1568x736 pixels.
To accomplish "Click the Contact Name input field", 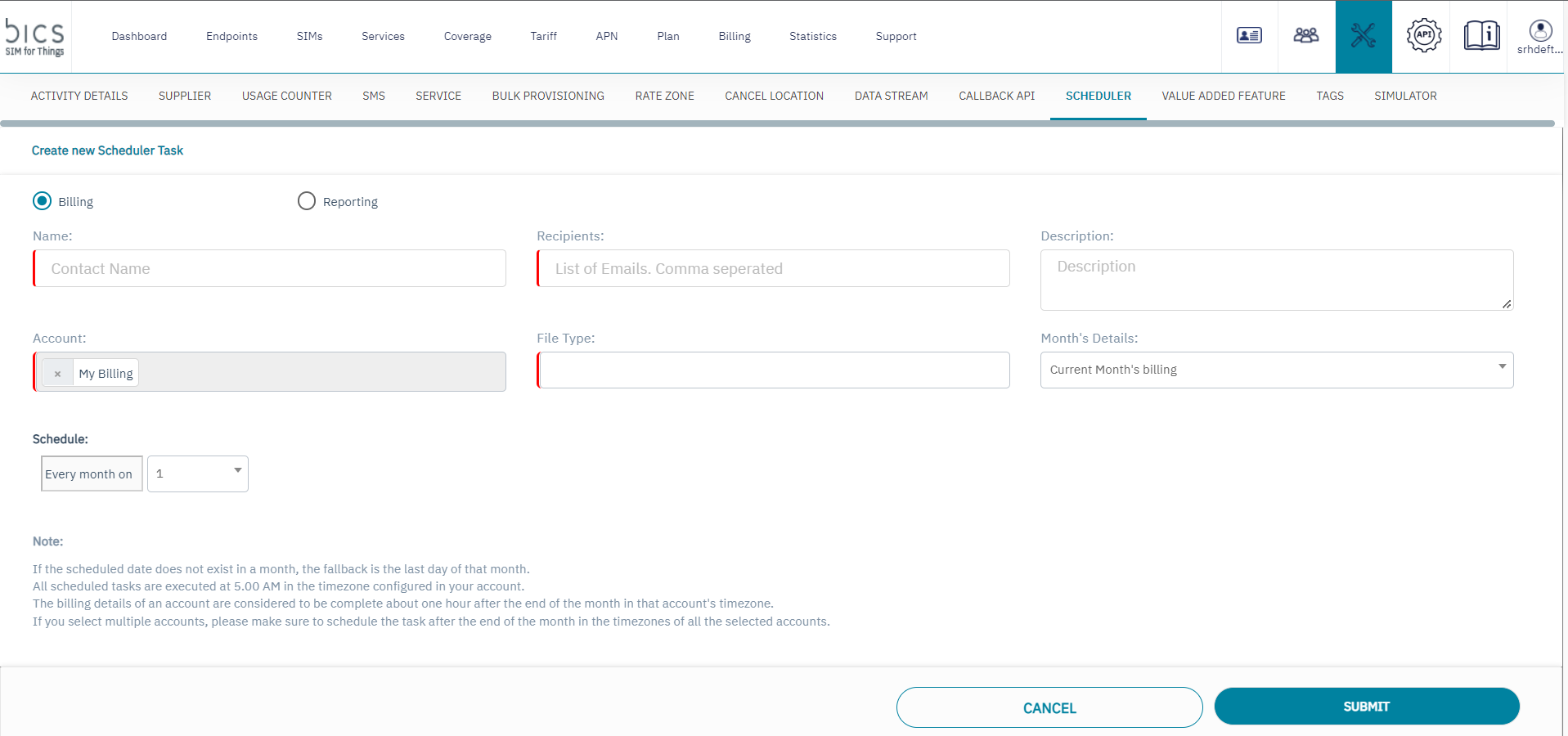I will click(x=270, y=268).
